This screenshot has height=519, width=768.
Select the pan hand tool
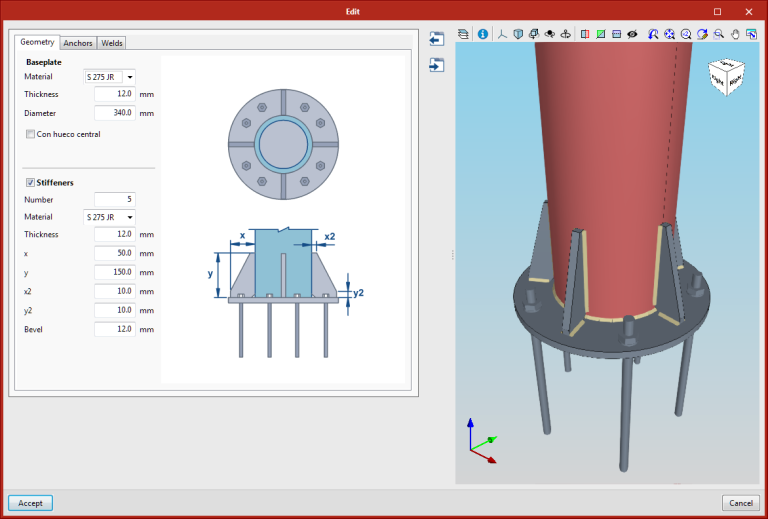(736, 34)
